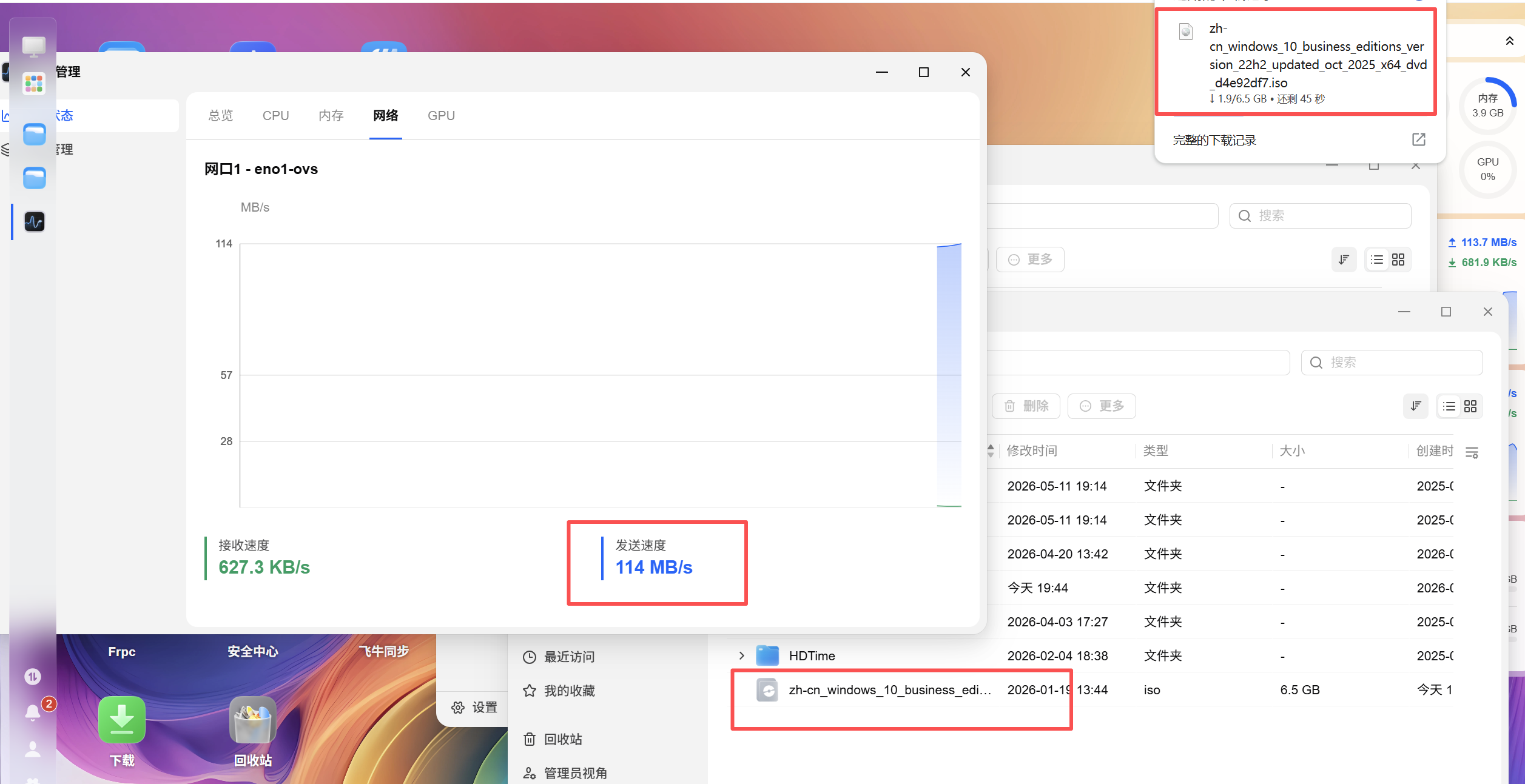Open the 安全中心 desktop app
Viewport: 1525px width, 784px height.
click(253, 651)
